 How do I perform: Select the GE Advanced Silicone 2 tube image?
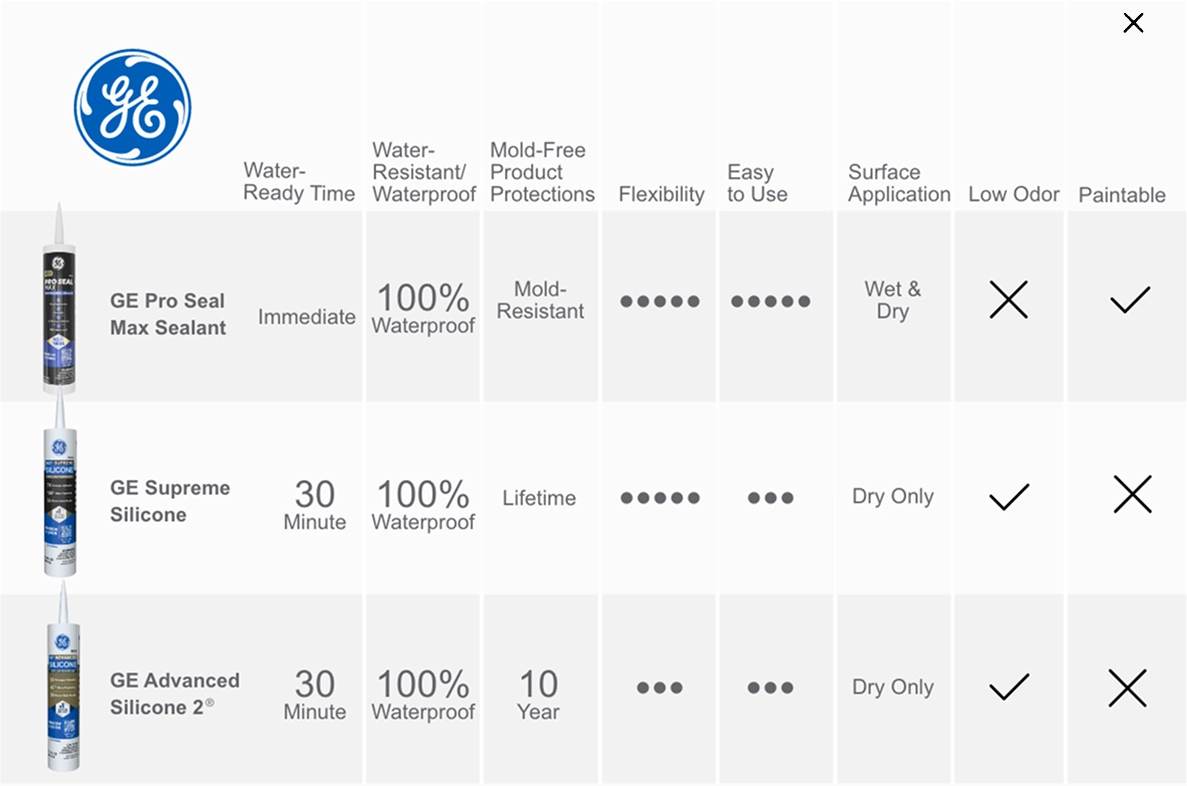pos(63,678)
